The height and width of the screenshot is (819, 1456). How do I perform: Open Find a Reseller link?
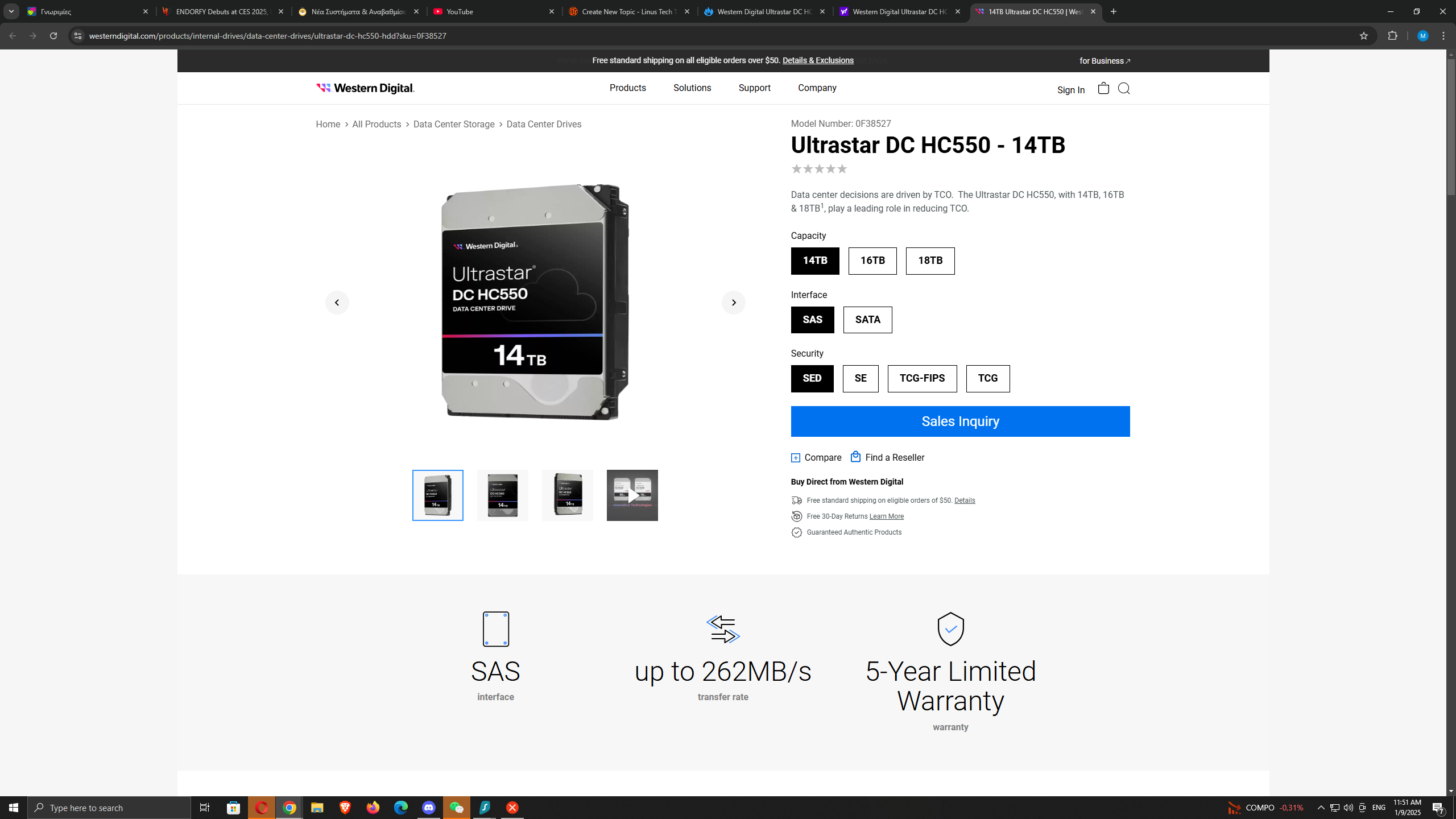887,457
